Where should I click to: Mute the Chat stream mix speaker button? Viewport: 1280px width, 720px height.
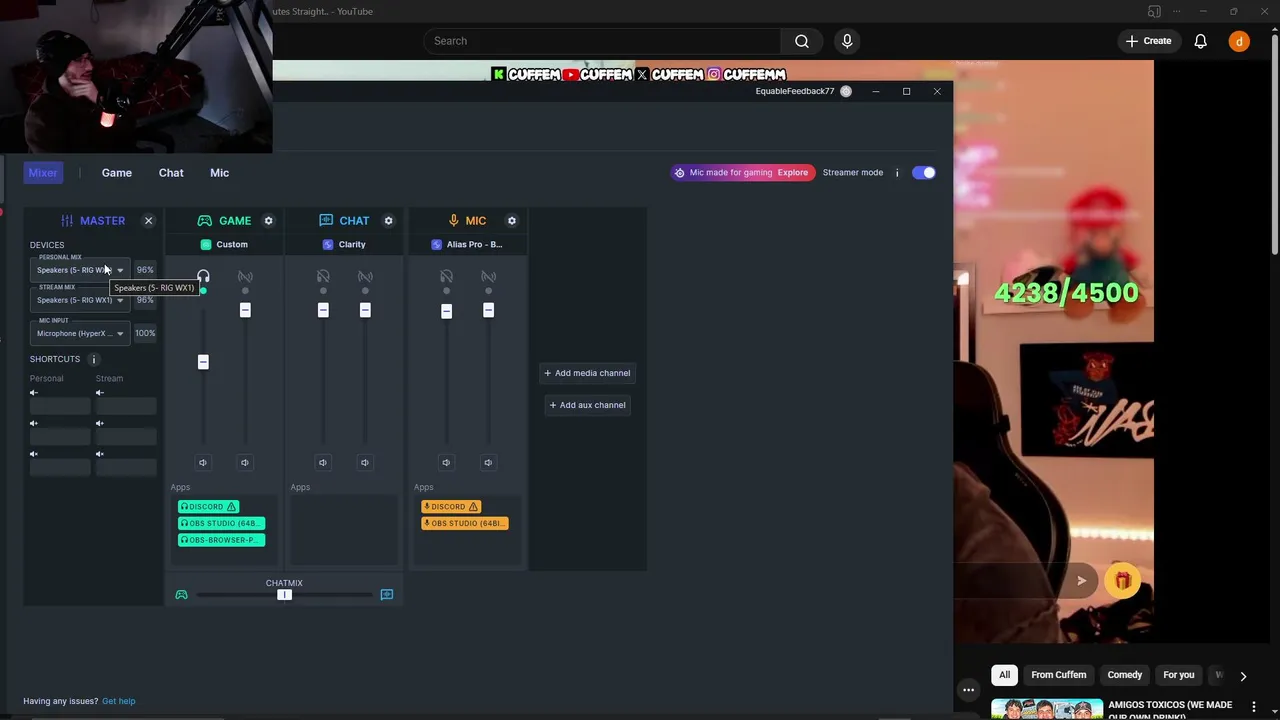click(x=365, y=462)
